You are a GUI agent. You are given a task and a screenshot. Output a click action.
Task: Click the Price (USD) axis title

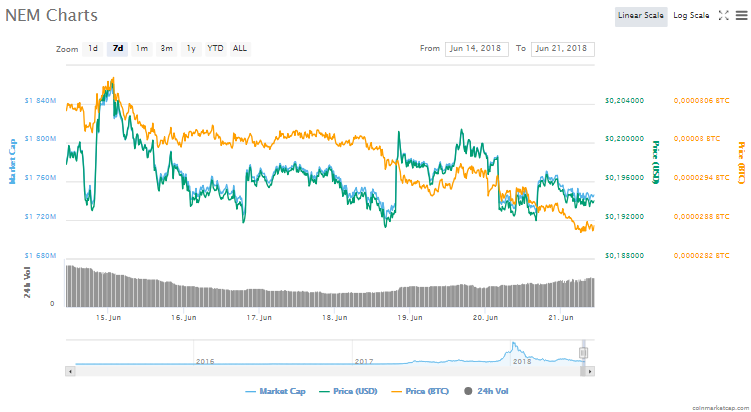[656, 162]
